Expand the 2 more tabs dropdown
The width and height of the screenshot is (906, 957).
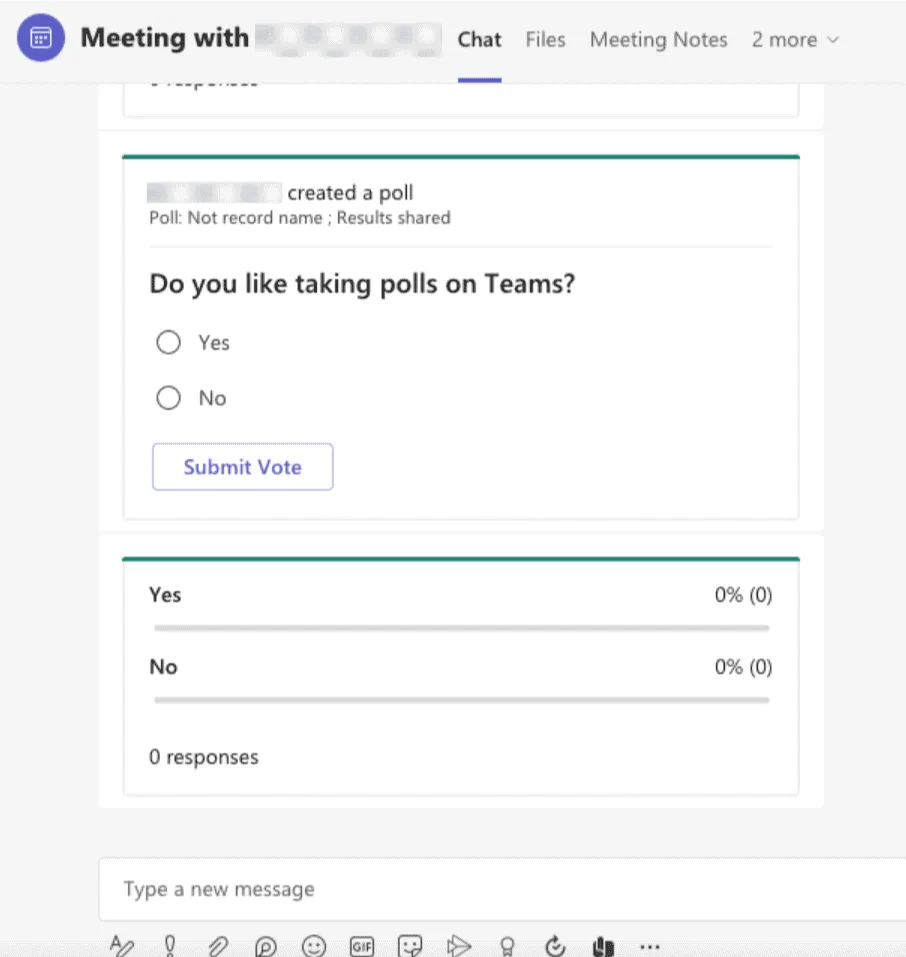pos(794,40)
